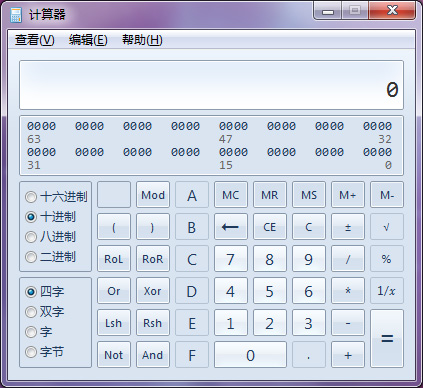
Task: Select the 十进制 decimal radio option
Action: [51, 217]
